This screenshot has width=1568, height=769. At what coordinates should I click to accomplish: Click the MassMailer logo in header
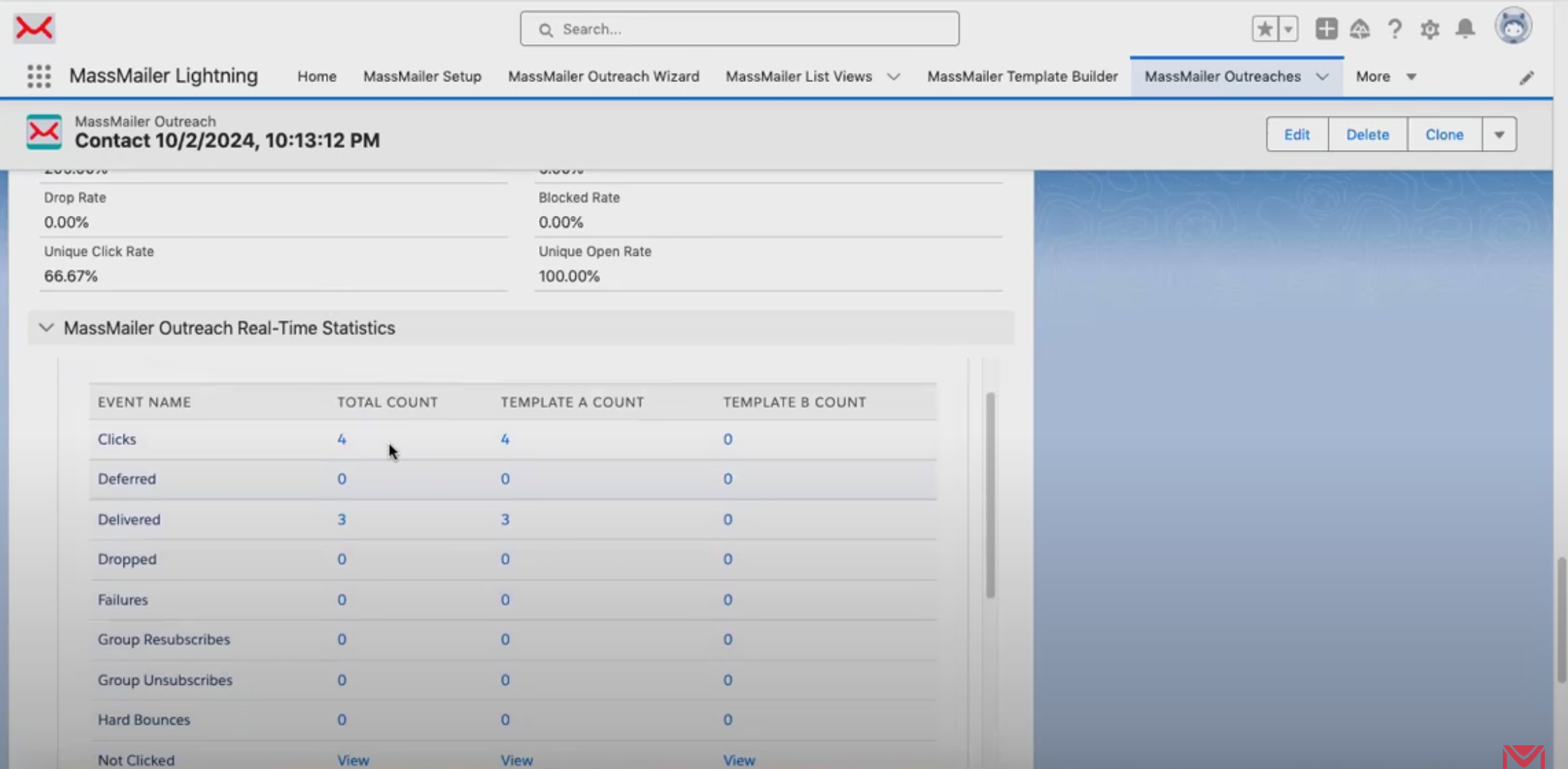(34, 28)
